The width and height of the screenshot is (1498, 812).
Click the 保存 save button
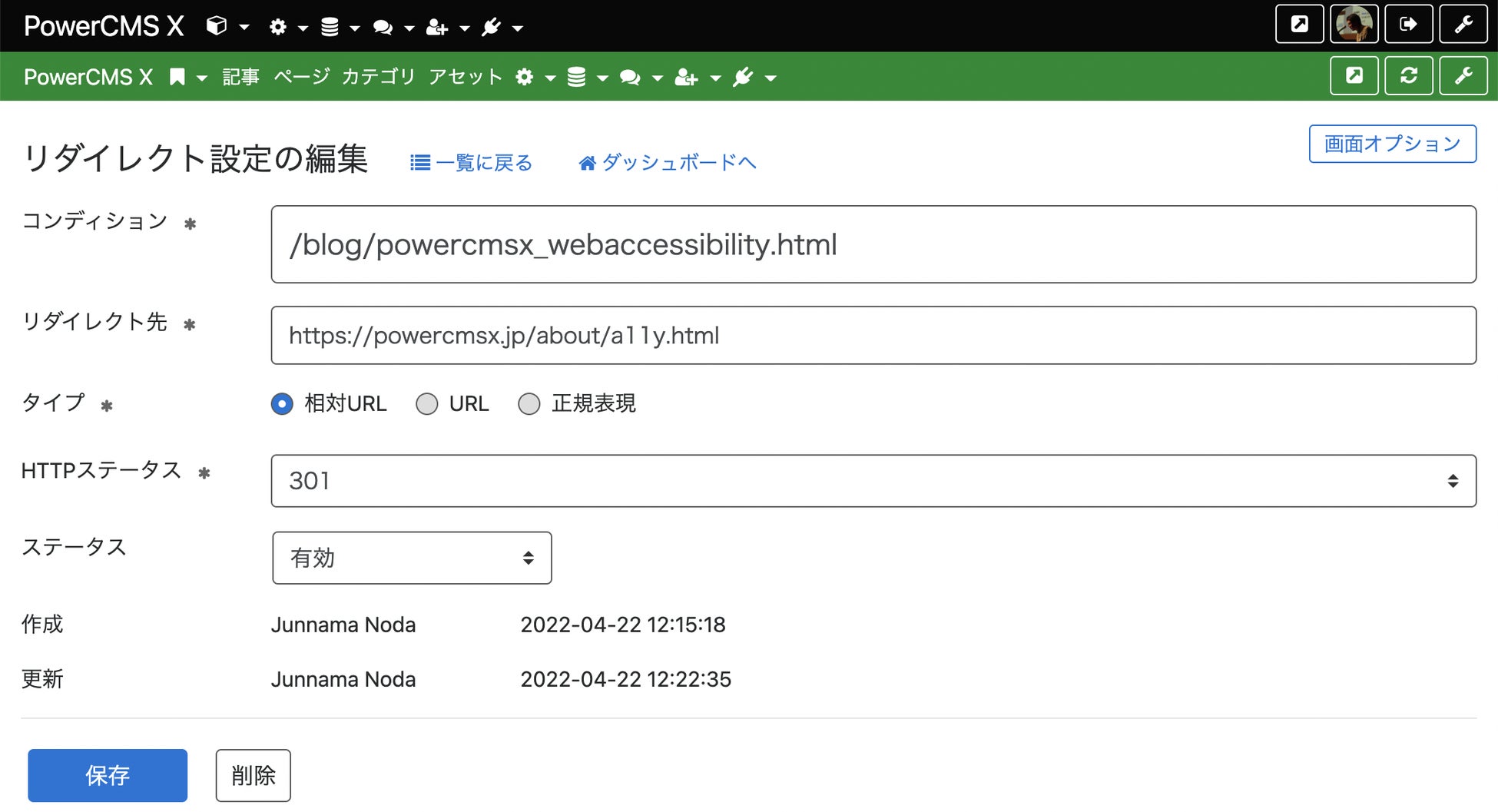108,776
